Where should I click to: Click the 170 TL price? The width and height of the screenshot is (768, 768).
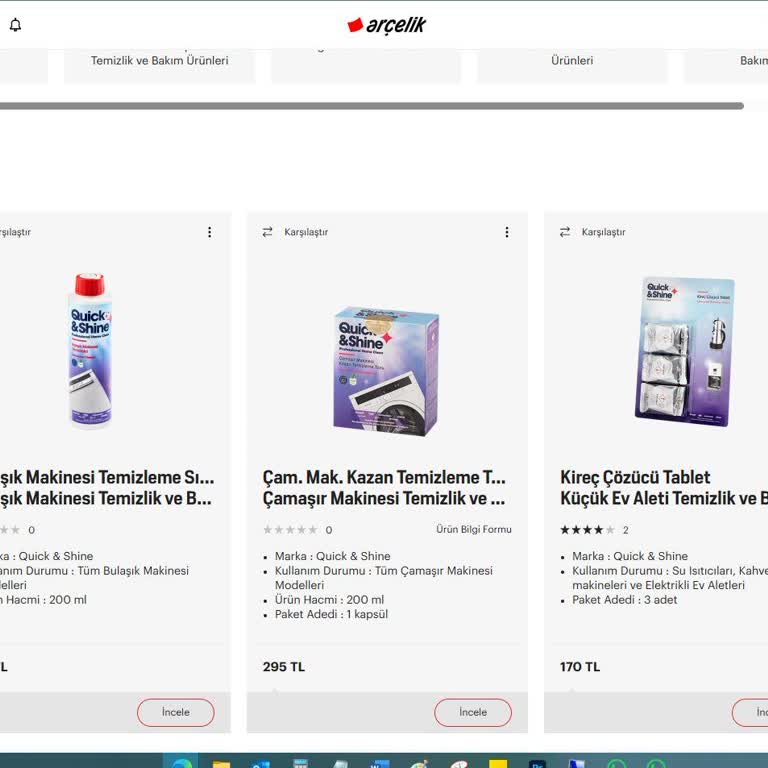point(580,667)
